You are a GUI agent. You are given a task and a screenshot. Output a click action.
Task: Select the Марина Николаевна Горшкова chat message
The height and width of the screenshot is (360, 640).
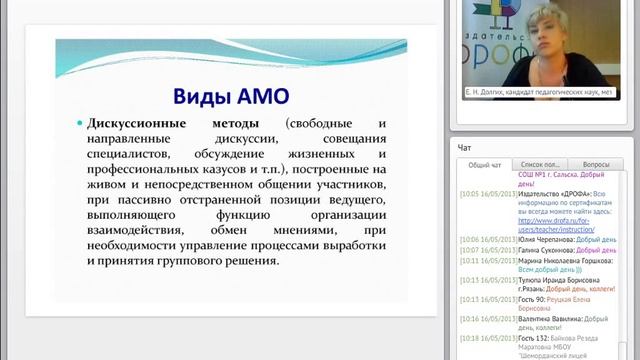pos(538,265)
